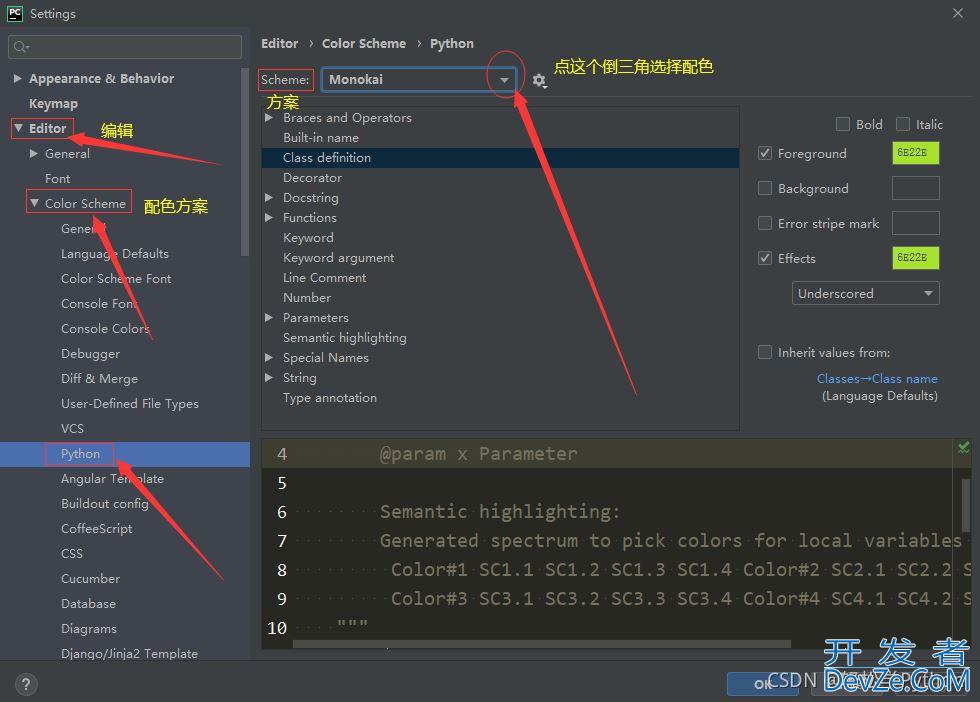Select Semantic highlighting attribute

(344, 338)
